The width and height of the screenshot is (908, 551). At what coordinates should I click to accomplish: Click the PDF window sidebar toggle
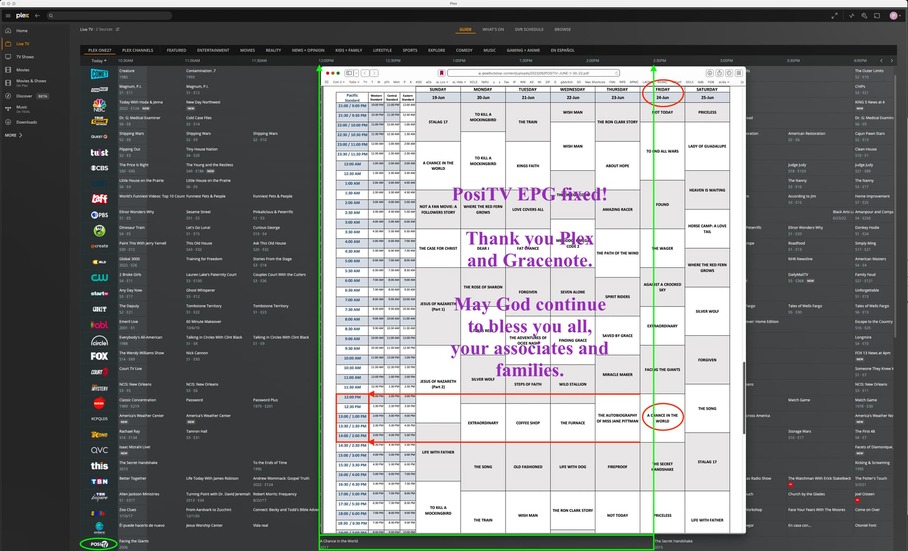[349, 74]
